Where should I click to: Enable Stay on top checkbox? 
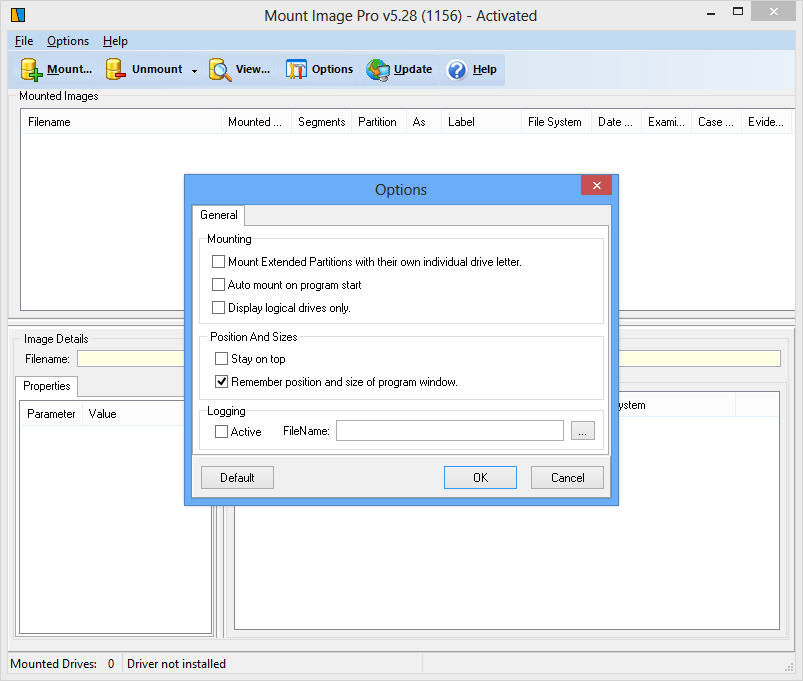pos(221,358)
